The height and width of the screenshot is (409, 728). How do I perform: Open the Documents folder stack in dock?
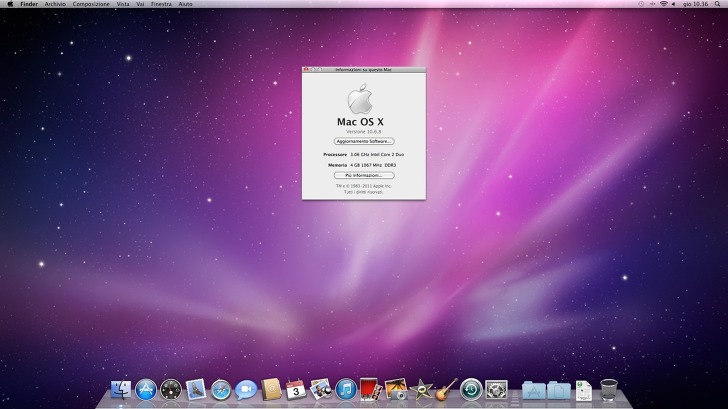point(559,390)
